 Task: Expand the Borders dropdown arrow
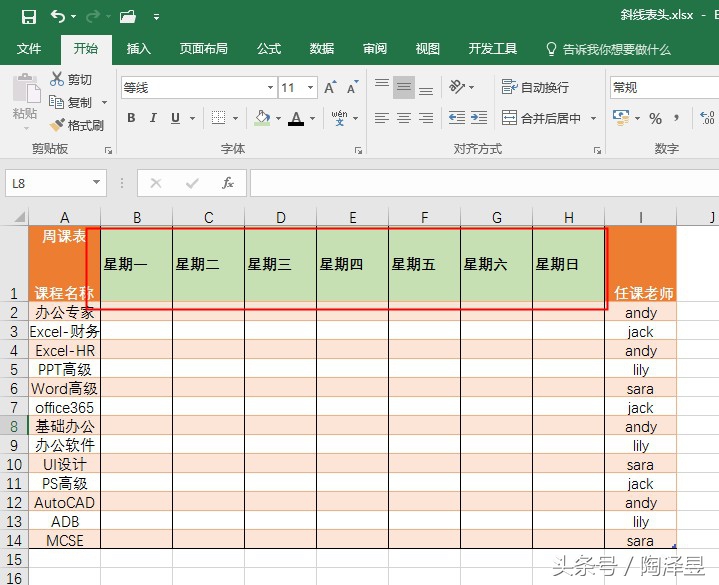[x=235, y=118]
